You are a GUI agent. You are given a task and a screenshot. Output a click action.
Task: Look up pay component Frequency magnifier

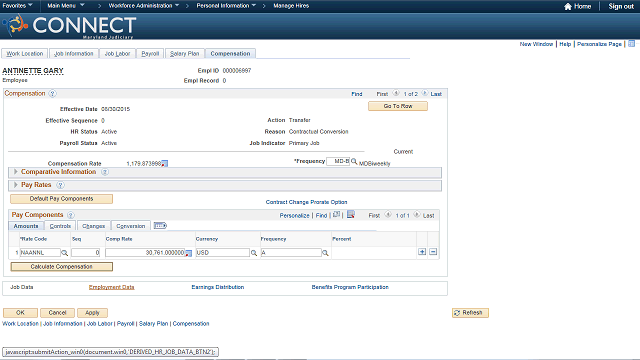[325, 253]
